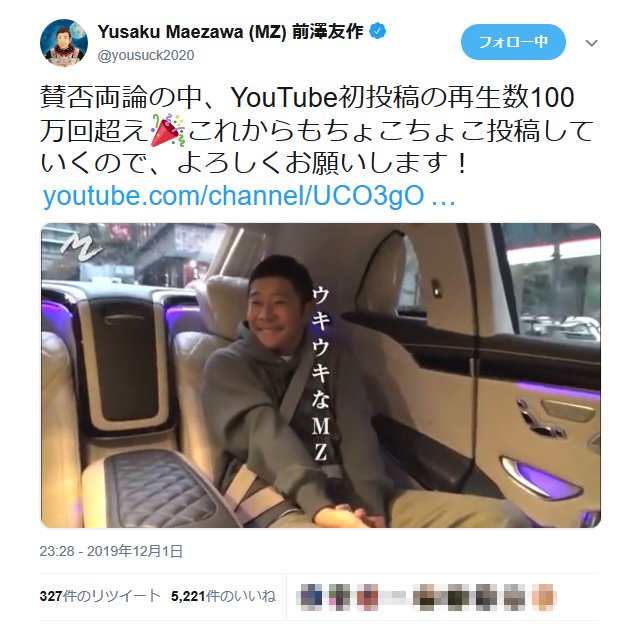Open Yusaku Maezawa's profile avatar
Screen dimensions: 640x630
[x=64, y=42]
